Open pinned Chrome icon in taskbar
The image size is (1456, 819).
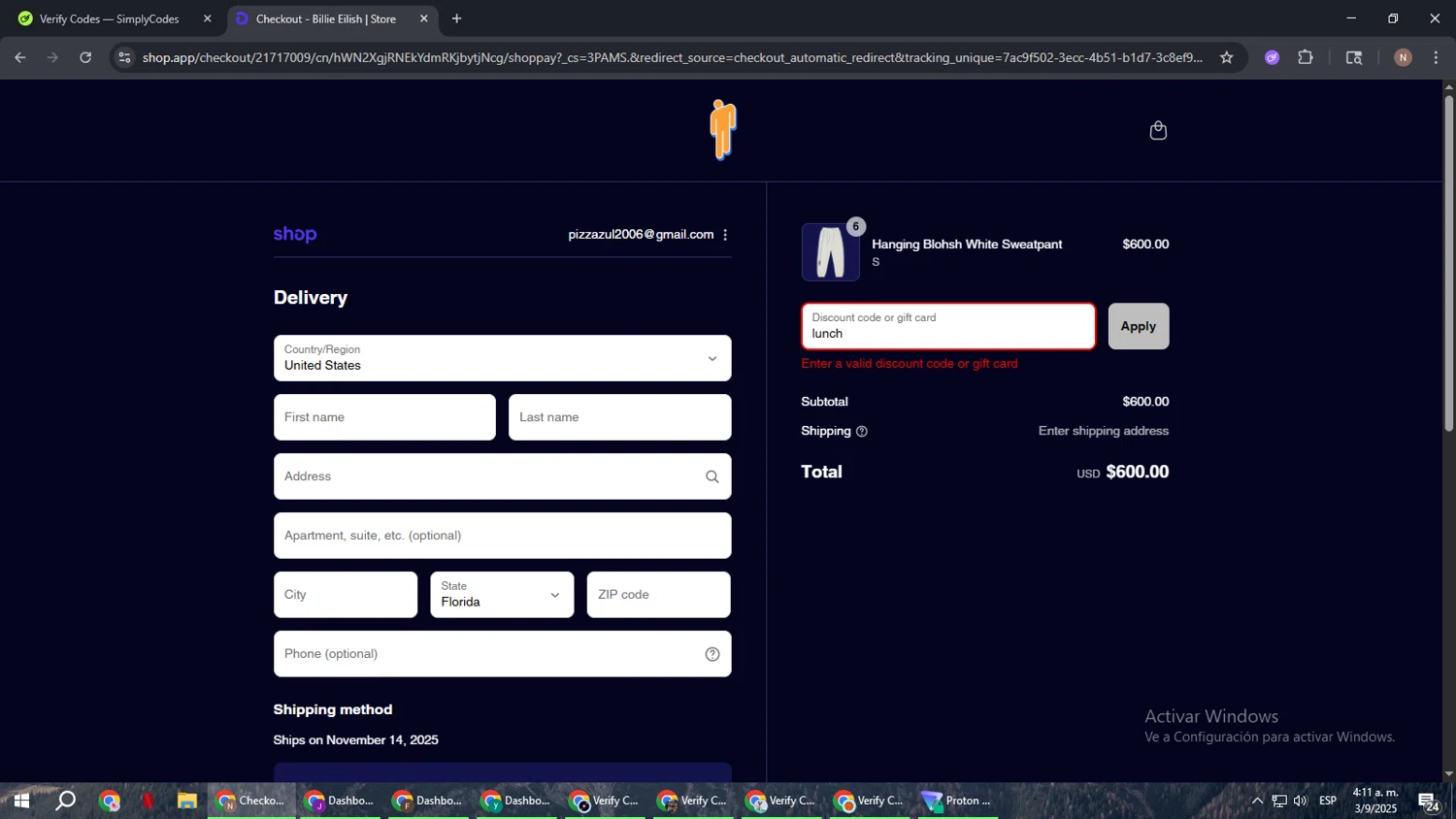tap(110, 801)
